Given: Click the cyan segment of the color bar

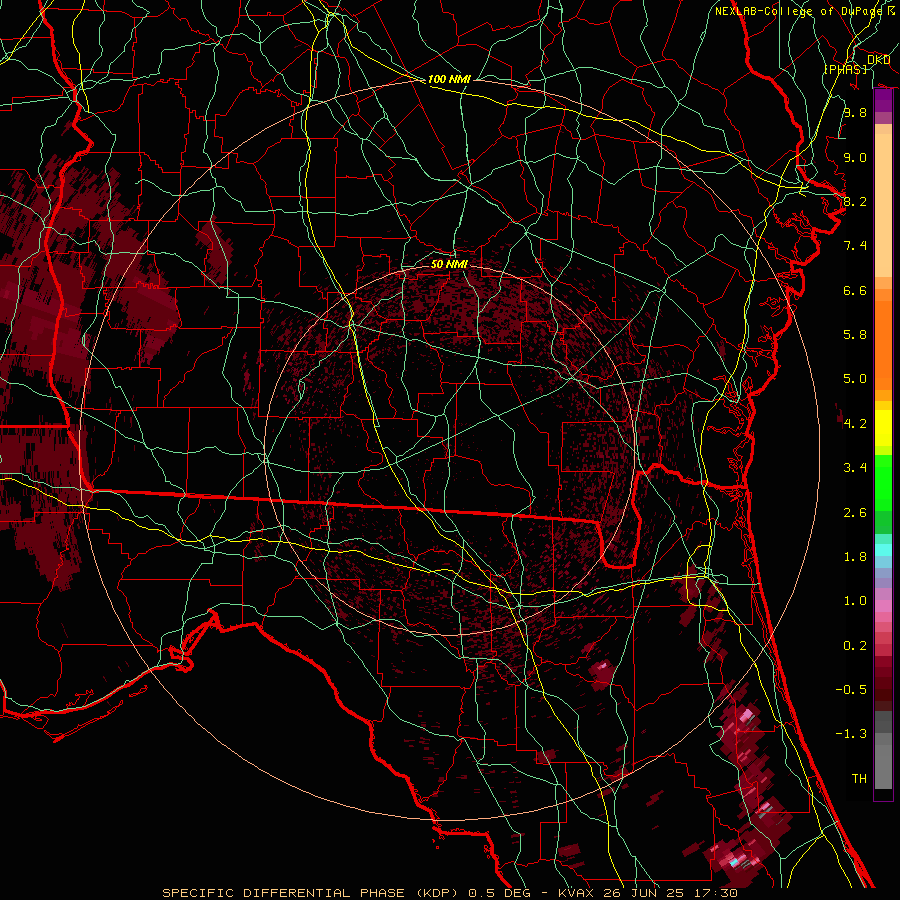Looking at the screenshot, I should (883, 550).
